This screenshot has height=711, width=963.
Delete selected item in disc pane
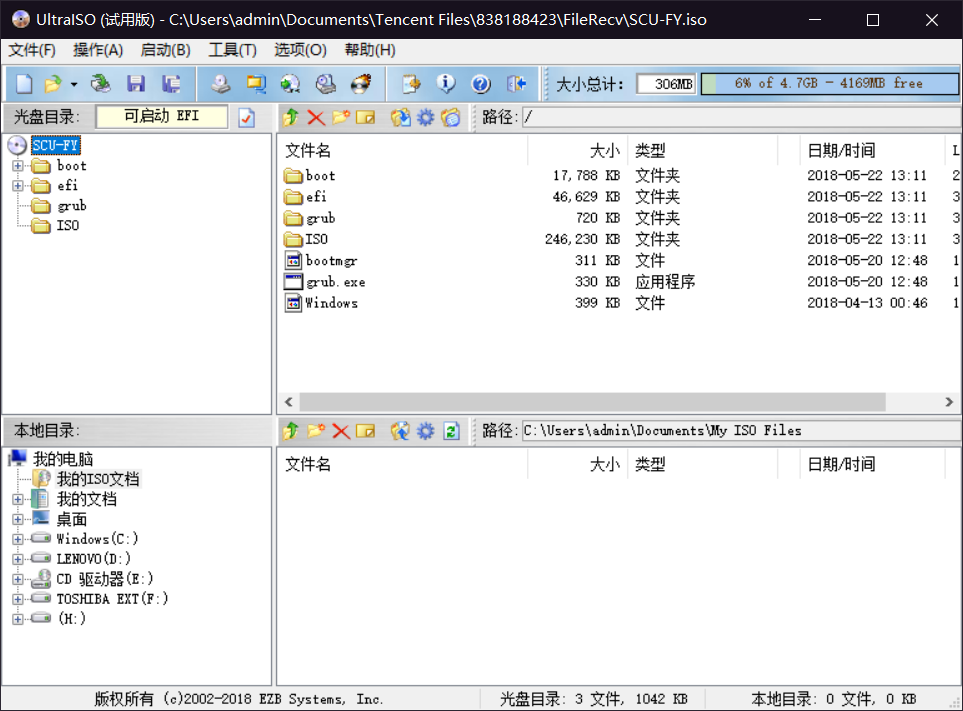click(316, 117)
